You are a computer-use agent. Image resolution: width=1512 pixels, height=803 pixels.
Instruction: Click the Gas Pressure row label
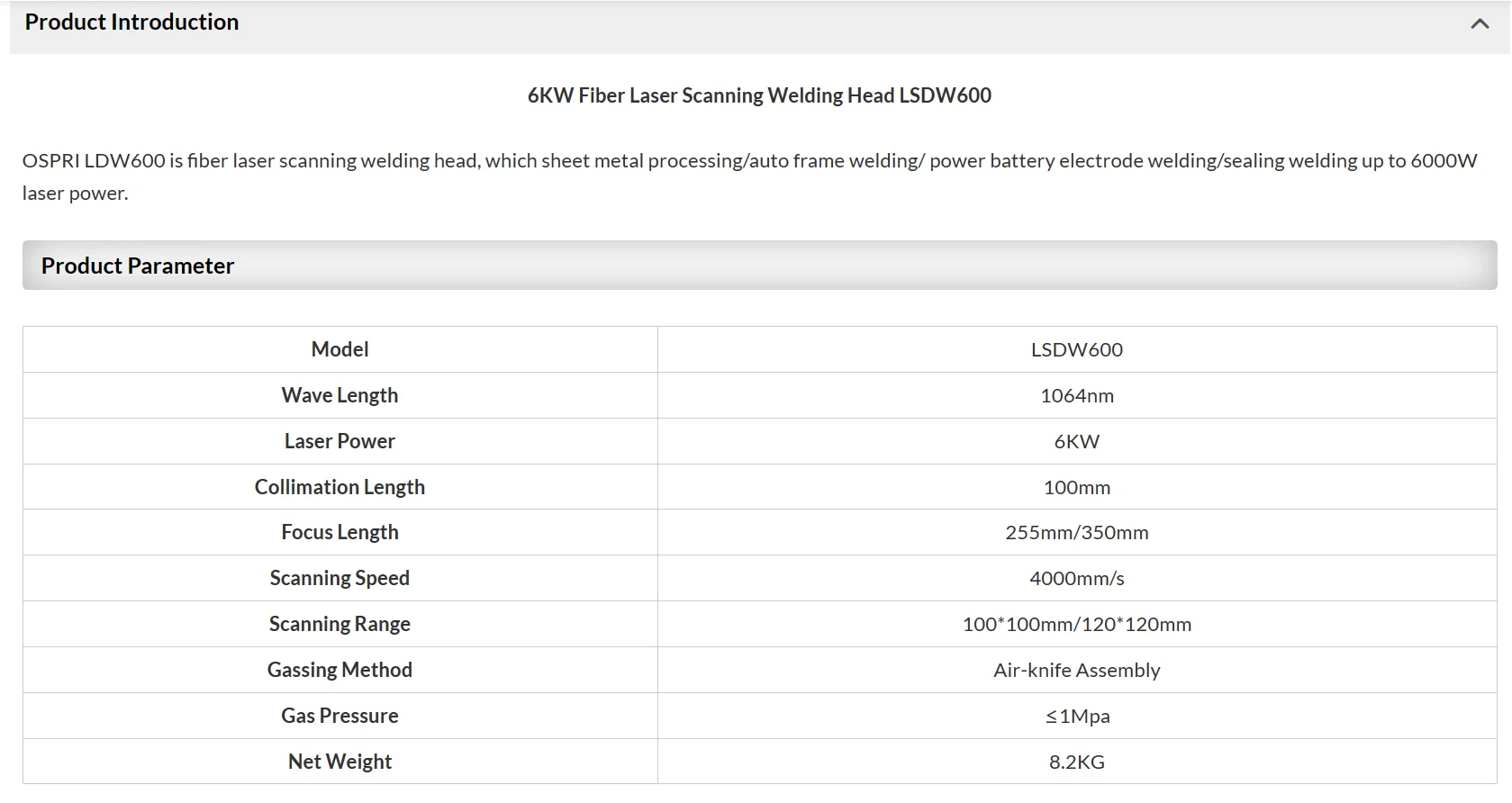click(340, 716)
